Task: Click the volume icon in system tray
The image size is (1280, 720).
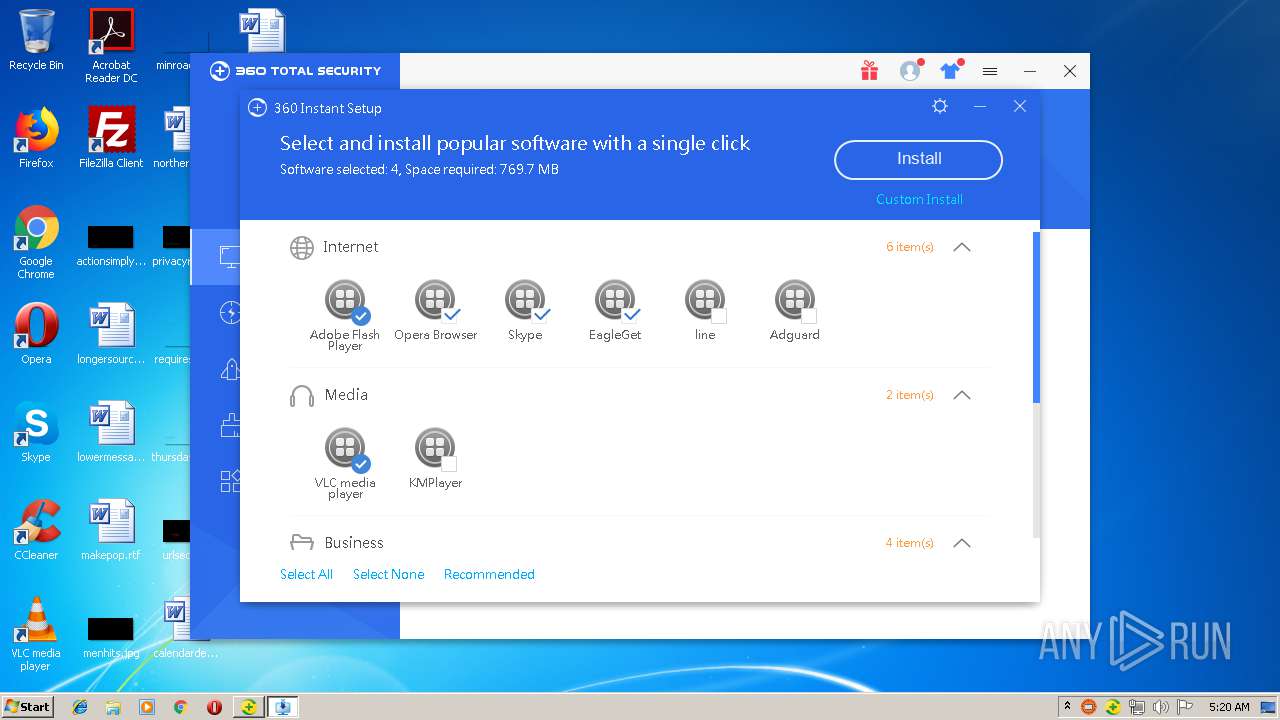Action: pos(1161,707)
